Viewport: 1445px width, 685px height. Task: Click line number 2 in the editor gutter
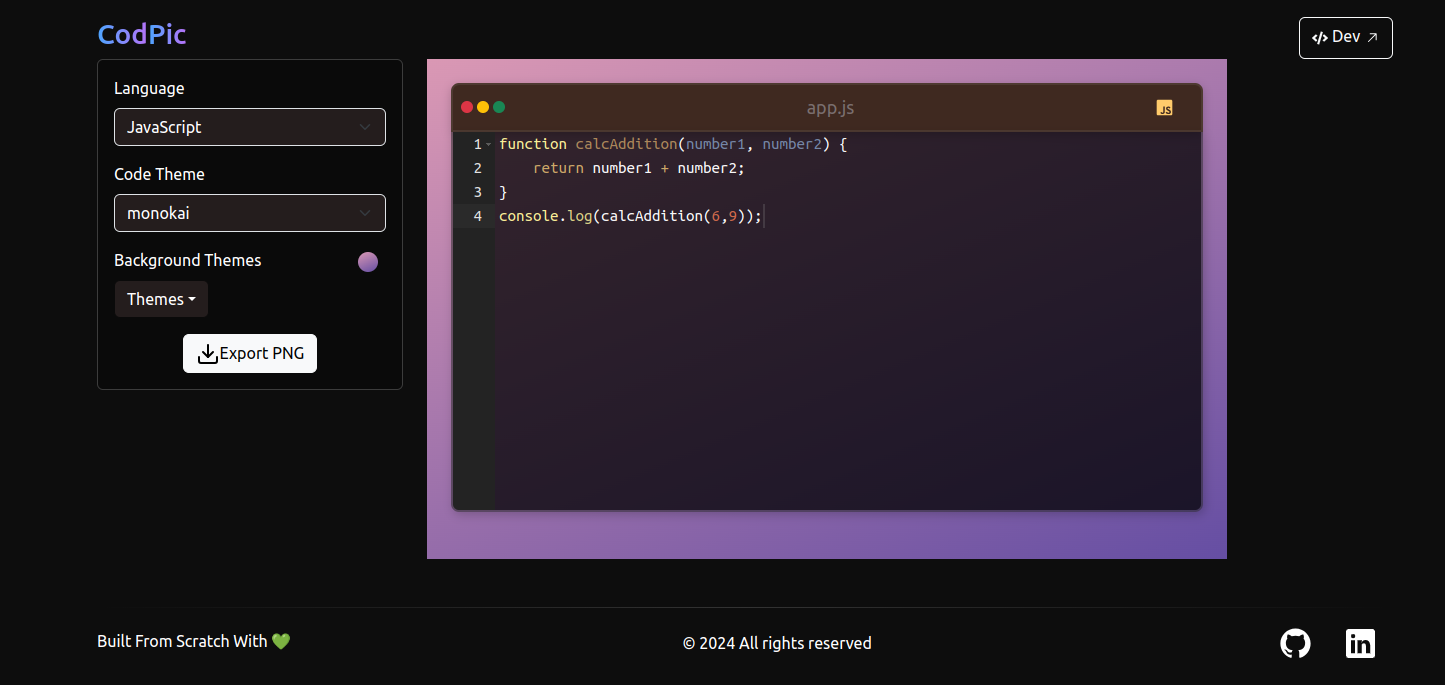(x=477, y=168)
